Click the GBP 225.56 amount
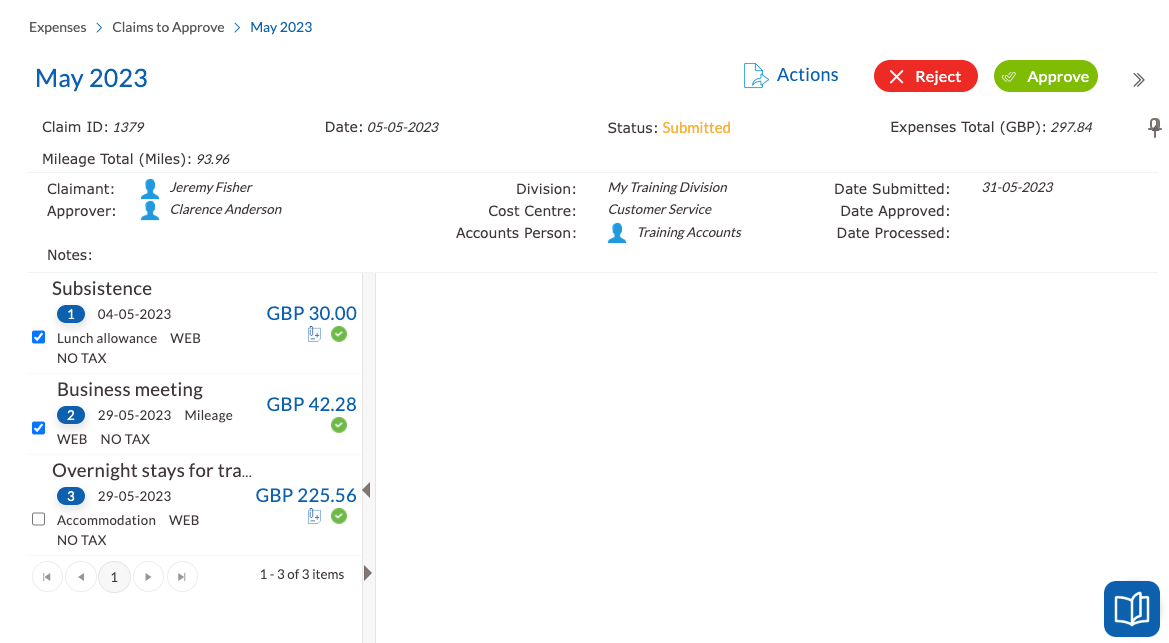This screenshot has height=643, width=1169. click(x=306, y=495)
